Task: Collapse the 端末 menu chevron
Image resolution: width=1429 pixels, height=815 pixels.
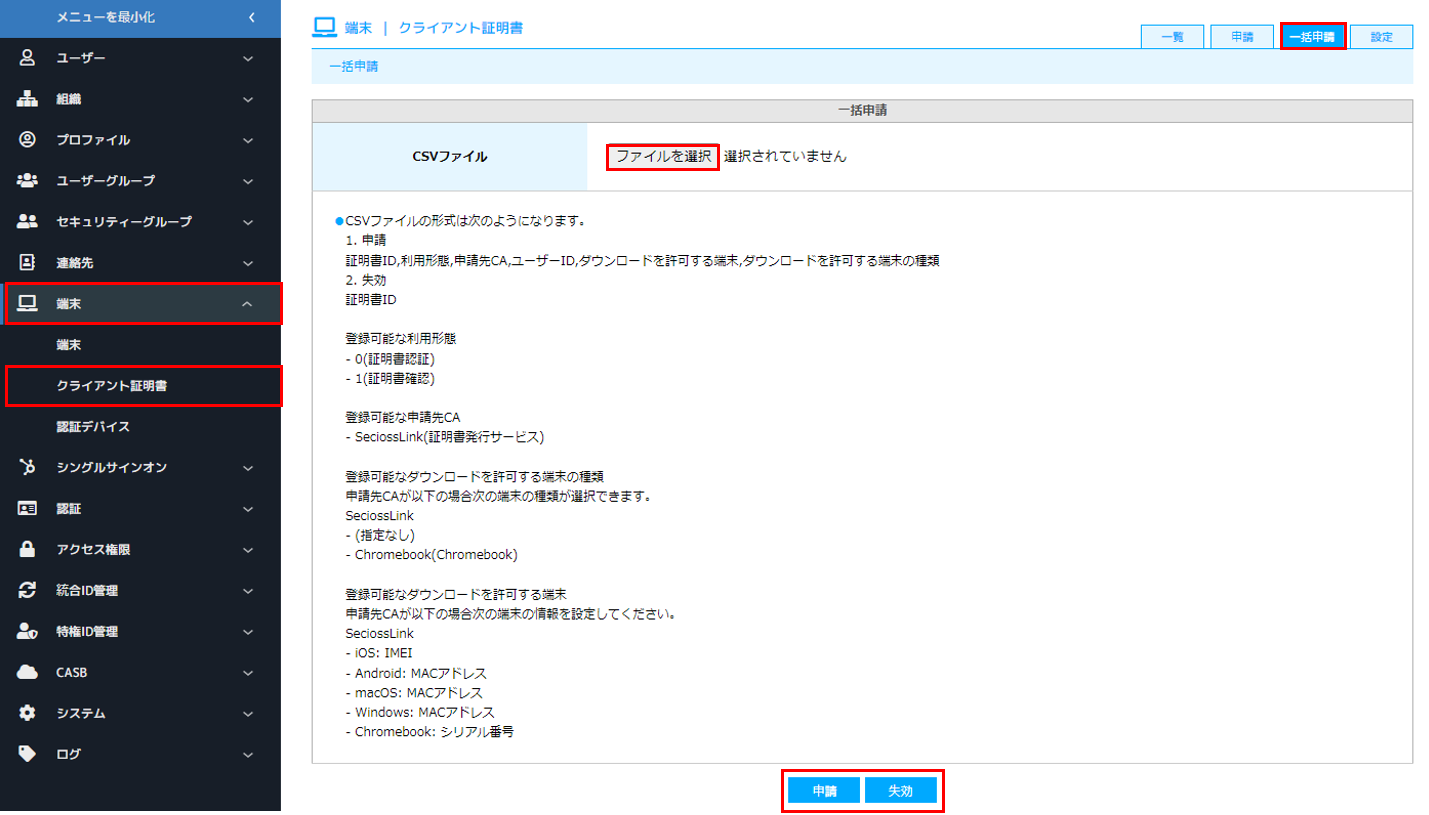Action: (x=248, y=304)
